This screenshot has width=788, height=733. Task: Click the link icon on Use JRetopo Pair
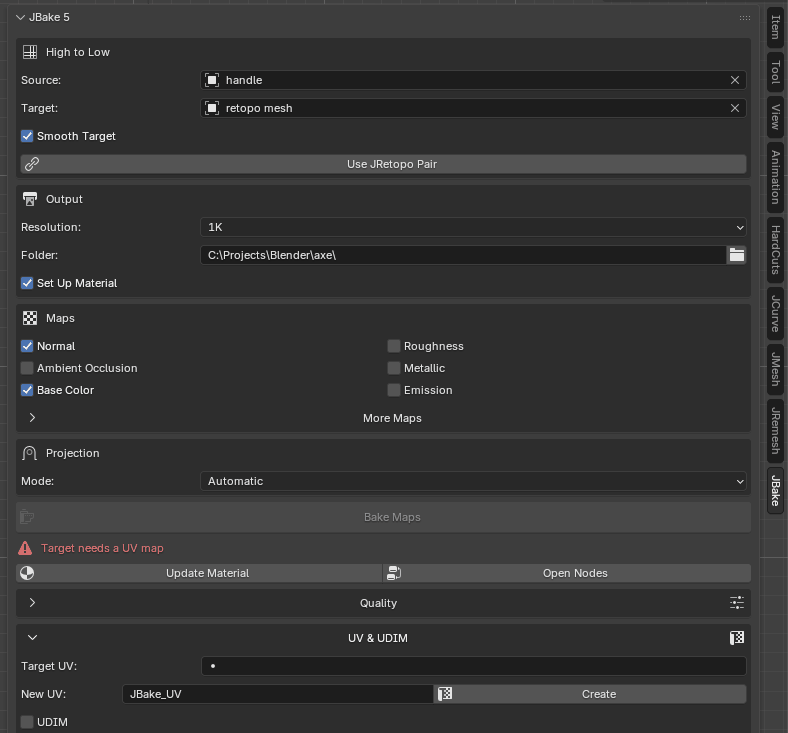32,164
